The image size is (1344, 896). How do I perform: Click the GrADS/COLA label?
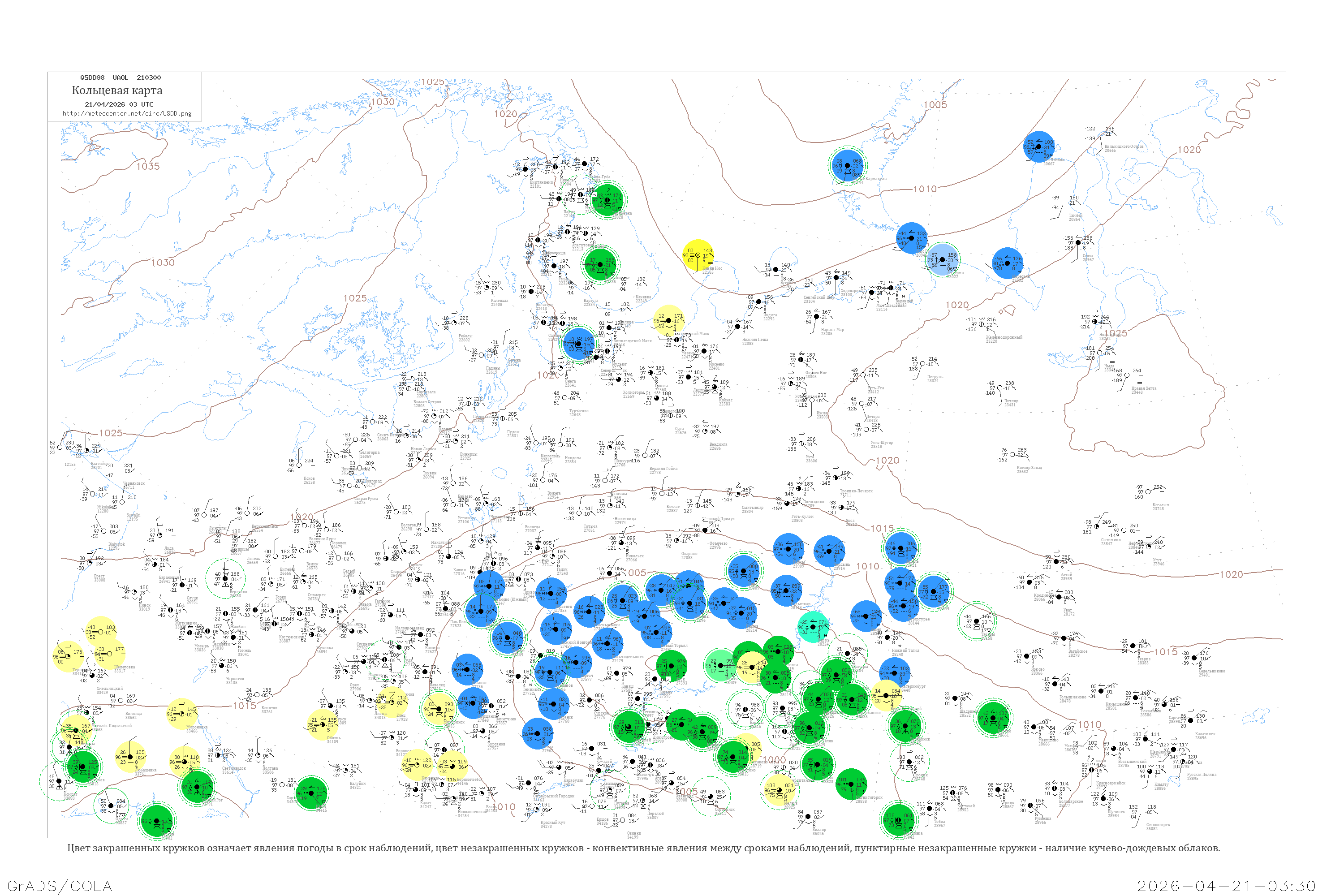60,886
